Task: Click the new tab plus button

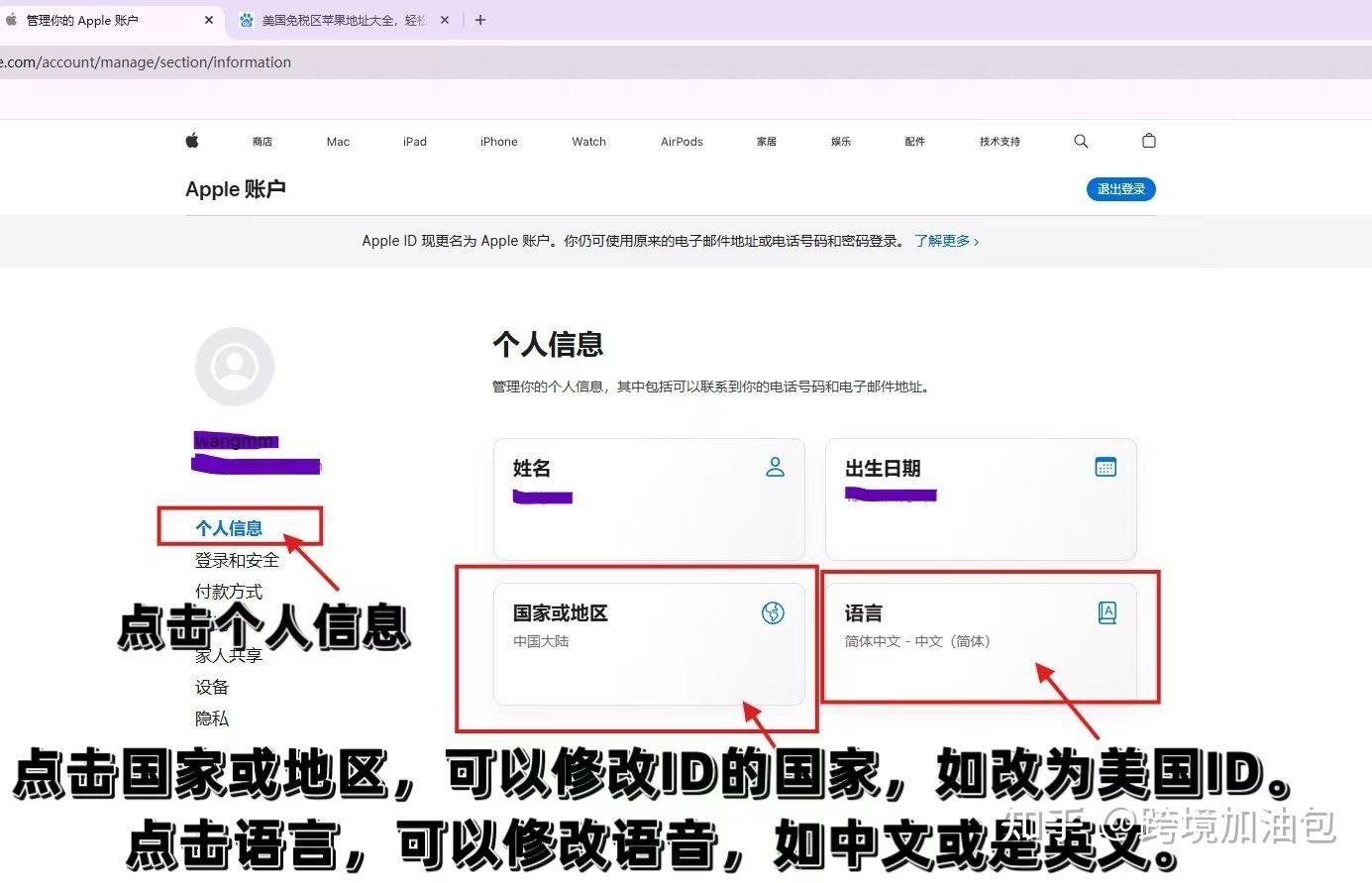Action: click(x=480, y=20)
